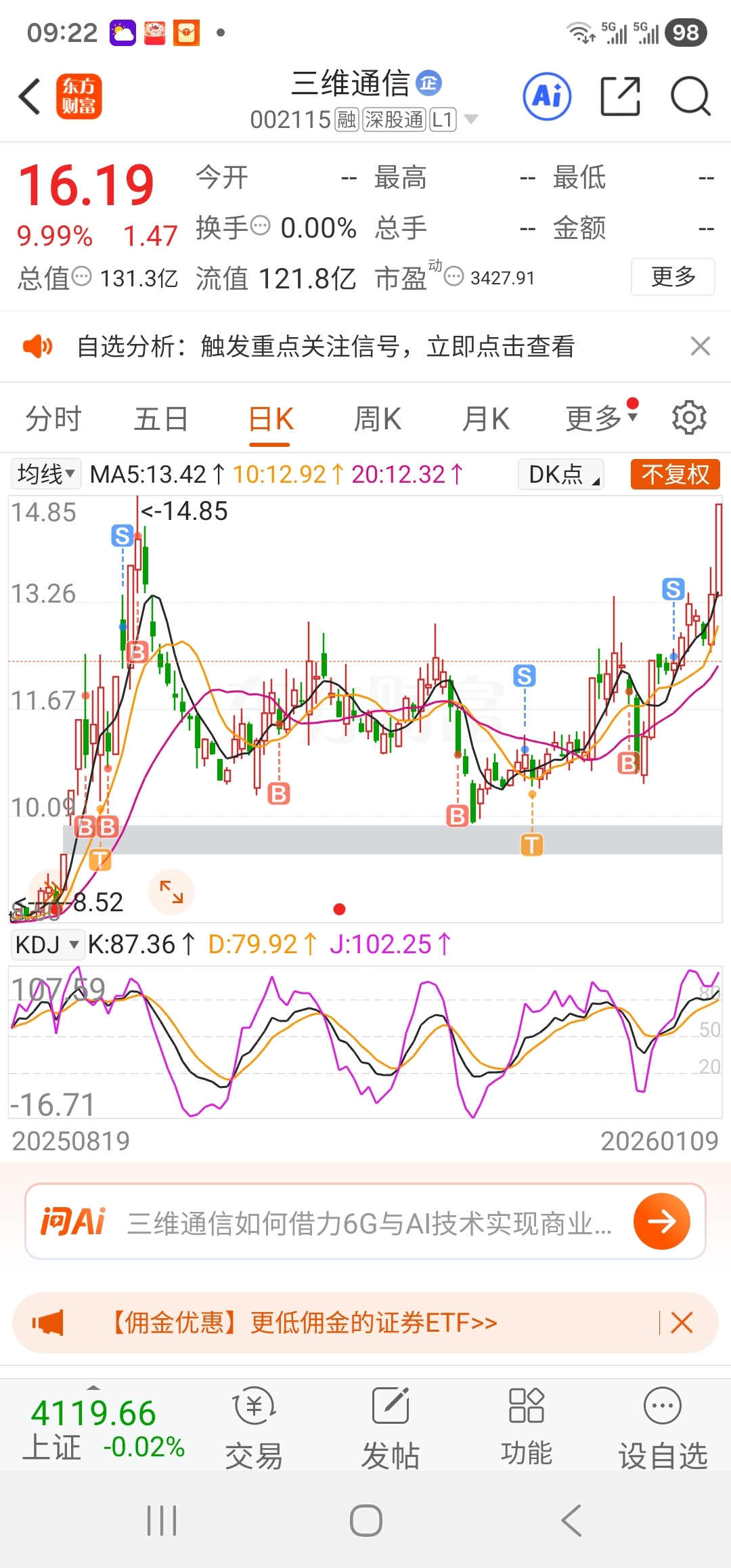Tap the S marker near 14.85 peak
731x1568 pixels.
point(123,536)
